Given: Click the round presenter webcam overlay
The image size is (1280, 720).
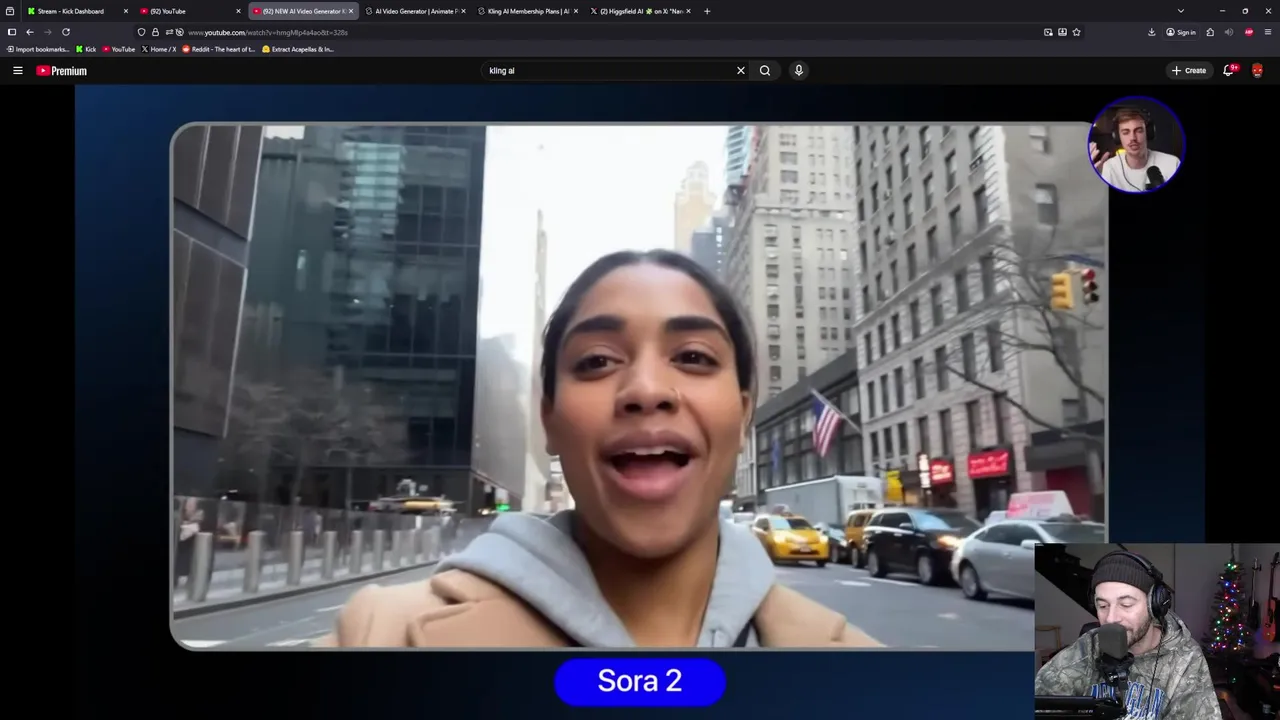Looking at the screenshot, I should click(x=1136, y=144).
